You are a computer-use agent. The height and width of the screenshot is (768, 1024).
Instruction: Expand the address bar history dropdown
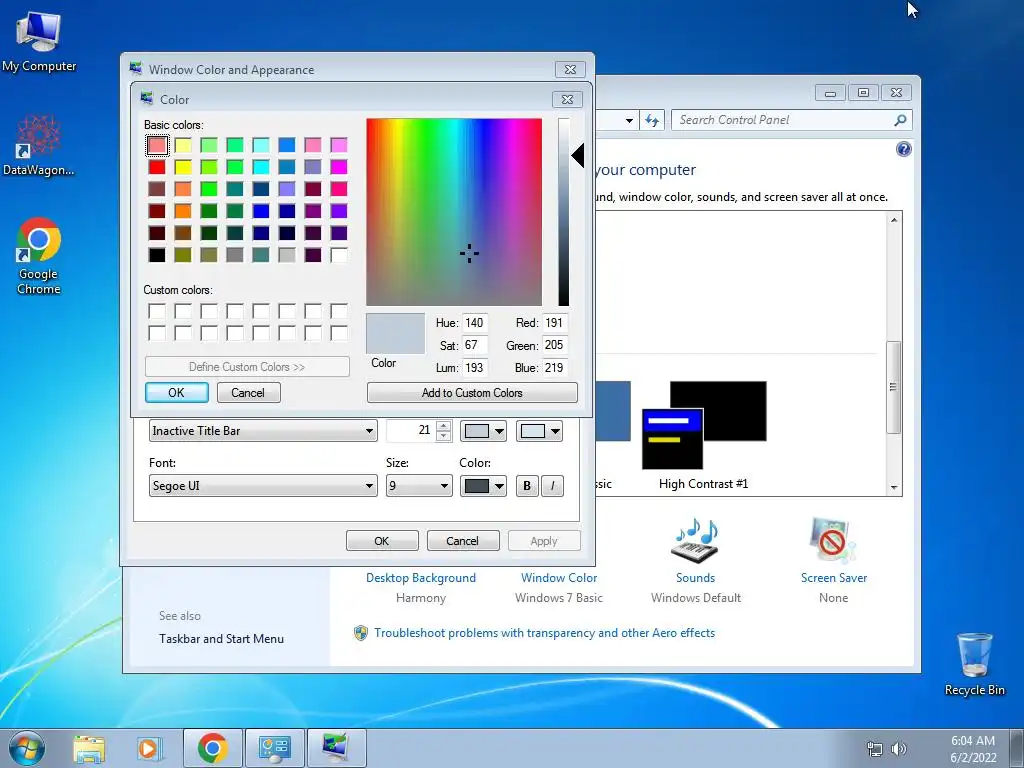tap(629, 120)
